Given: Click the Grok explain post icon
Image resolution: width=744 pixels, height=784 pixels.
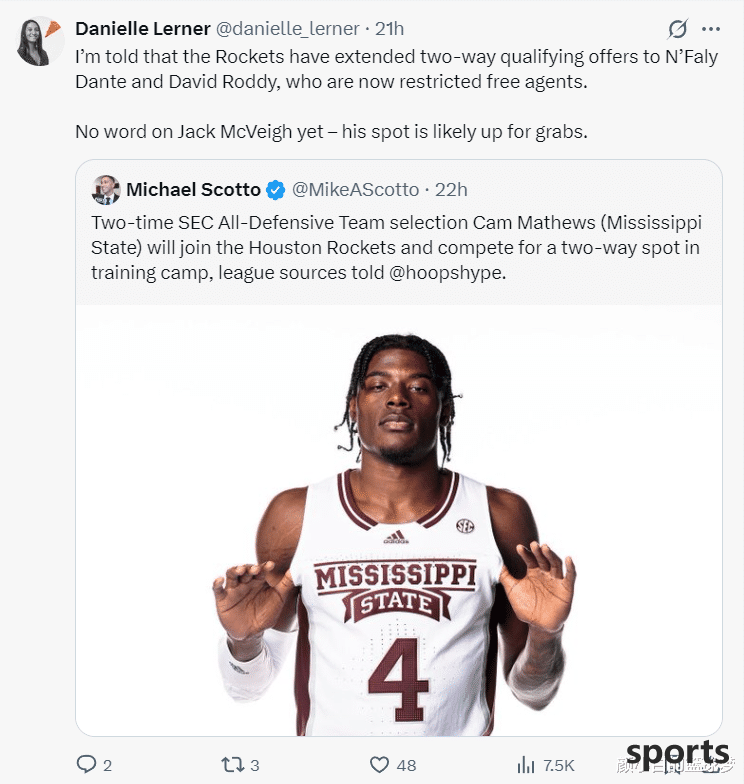Looking at the screenshot, I should pyautogui.click(x=678, y=29).
